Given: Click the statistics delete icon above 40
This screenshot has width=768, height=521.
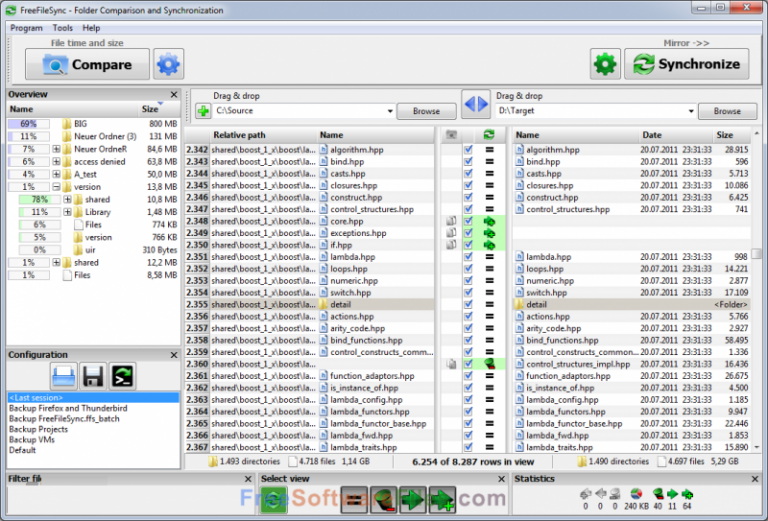Looking at the screenshot, I should coord(658,494).
